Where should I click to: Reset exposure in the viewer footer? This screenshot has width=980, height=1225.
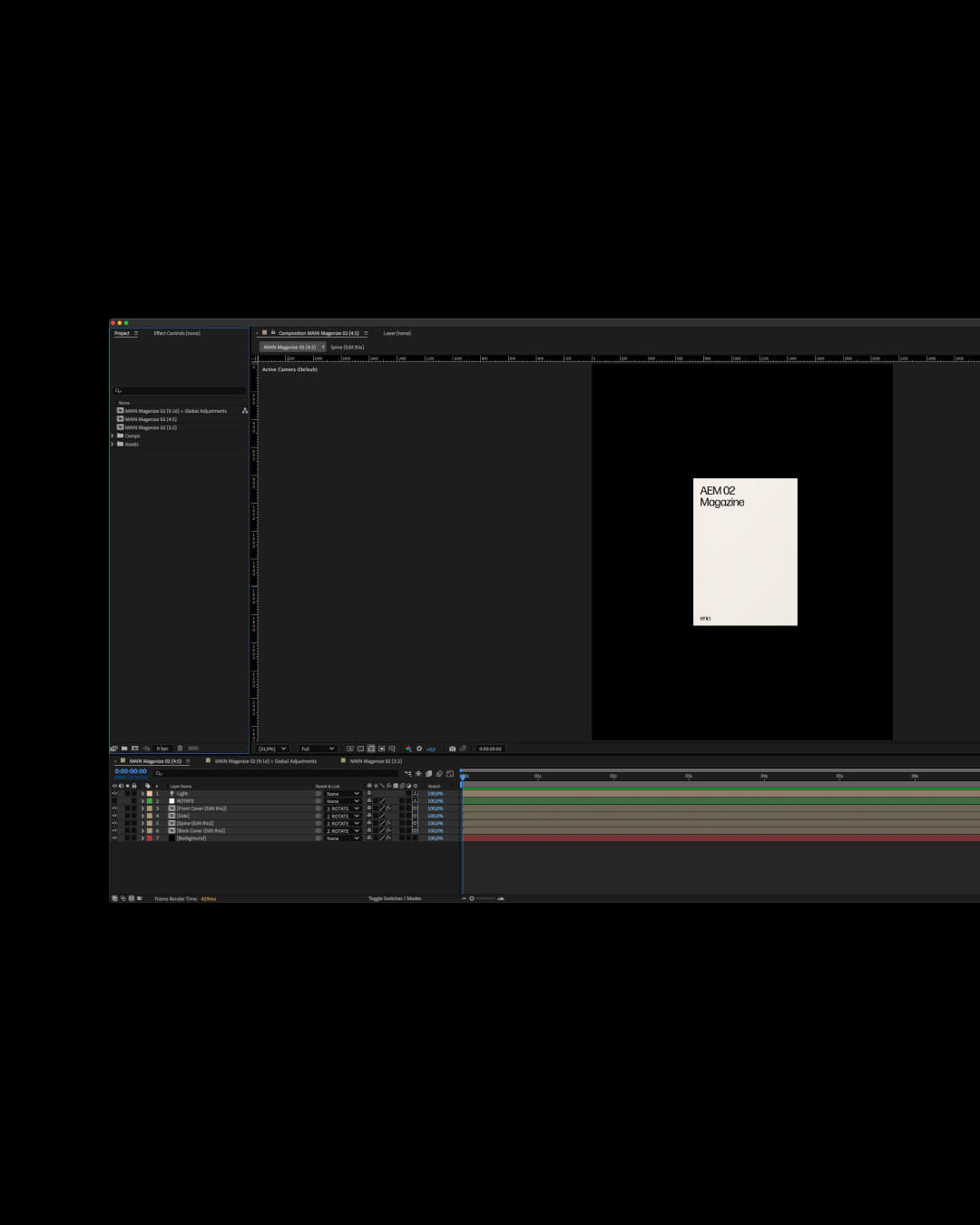[x=418, y=749]
